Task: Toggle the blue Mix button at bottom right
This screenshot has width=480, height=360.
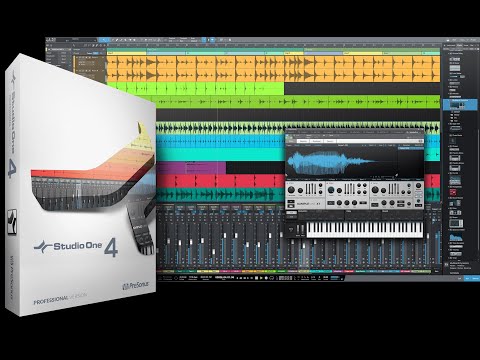Action: tap(468, 278)
